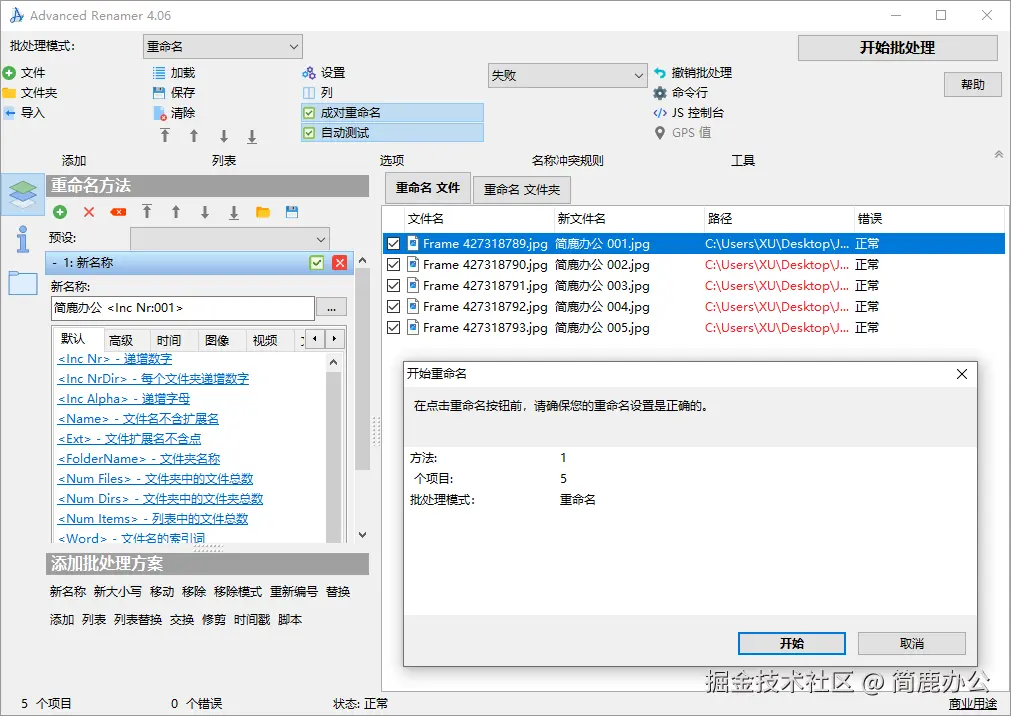Uncheck Frame 427318790.jpg checkbox
The width and height of the screenshot is (1011, 716).
point(393,264)
